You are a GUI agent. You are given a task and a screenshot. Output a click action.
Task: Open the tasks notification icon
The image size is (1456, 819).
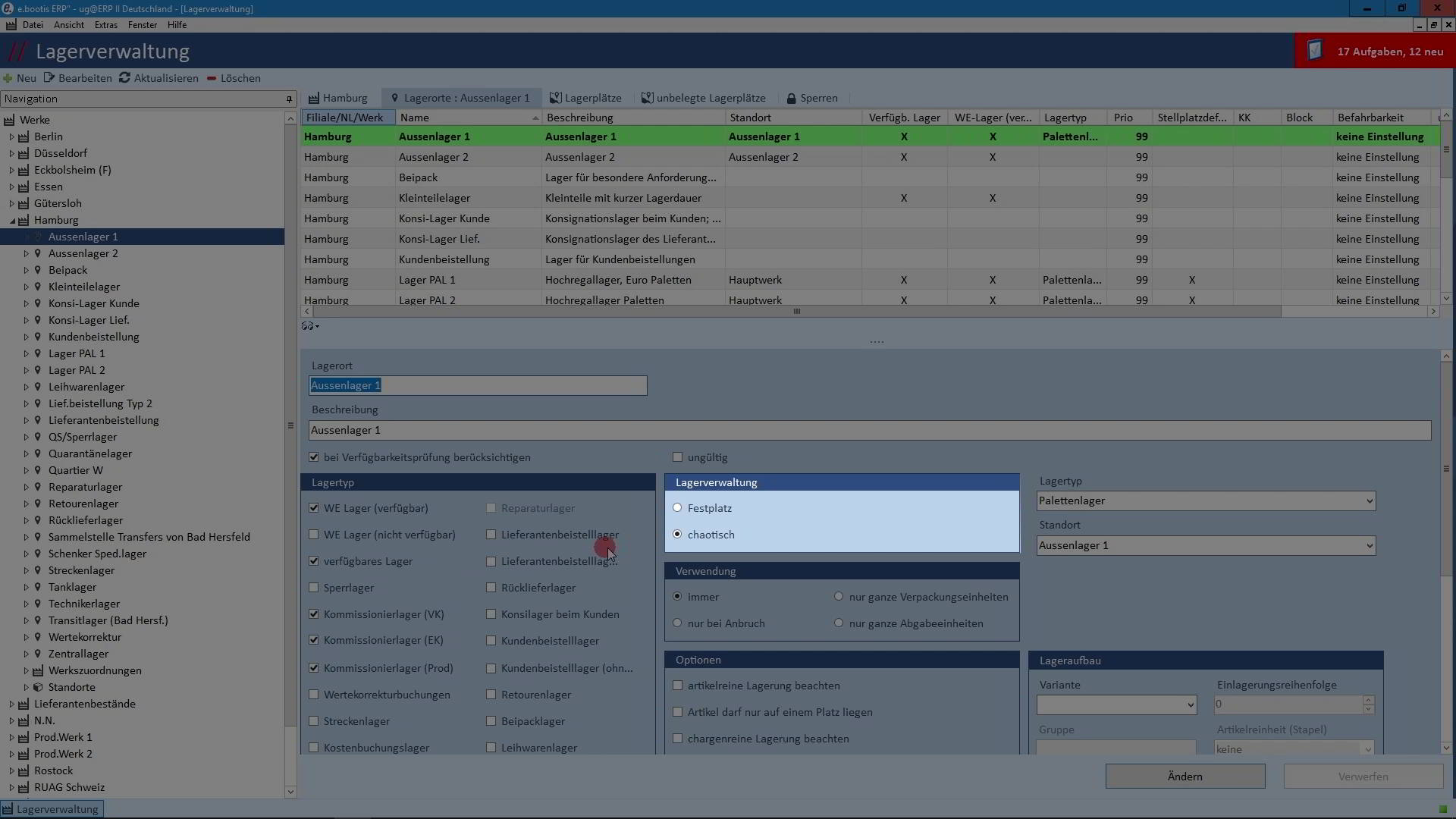coord(1315,51)
